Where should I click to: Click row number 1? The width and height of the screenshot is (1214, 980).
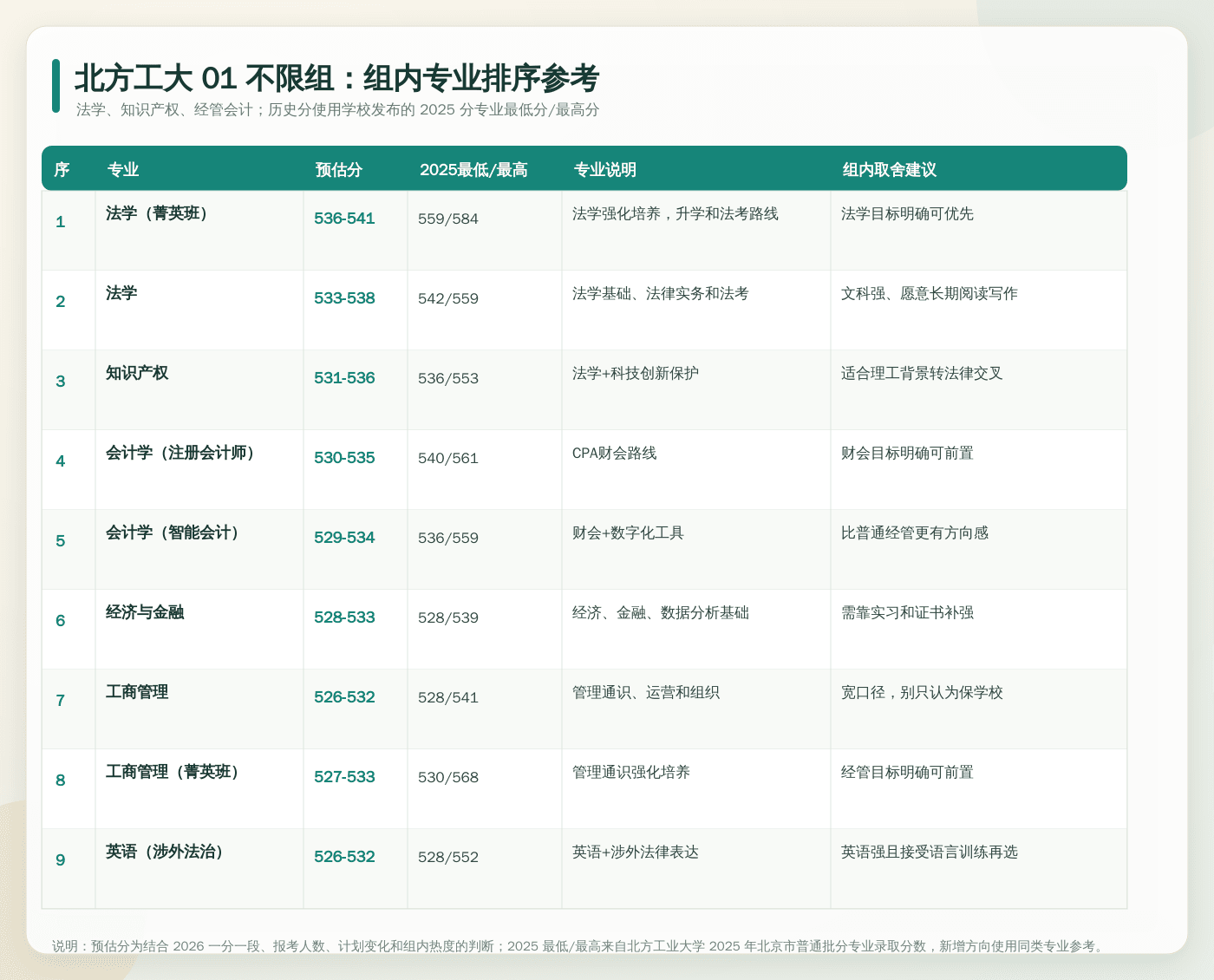click(61, 222)
